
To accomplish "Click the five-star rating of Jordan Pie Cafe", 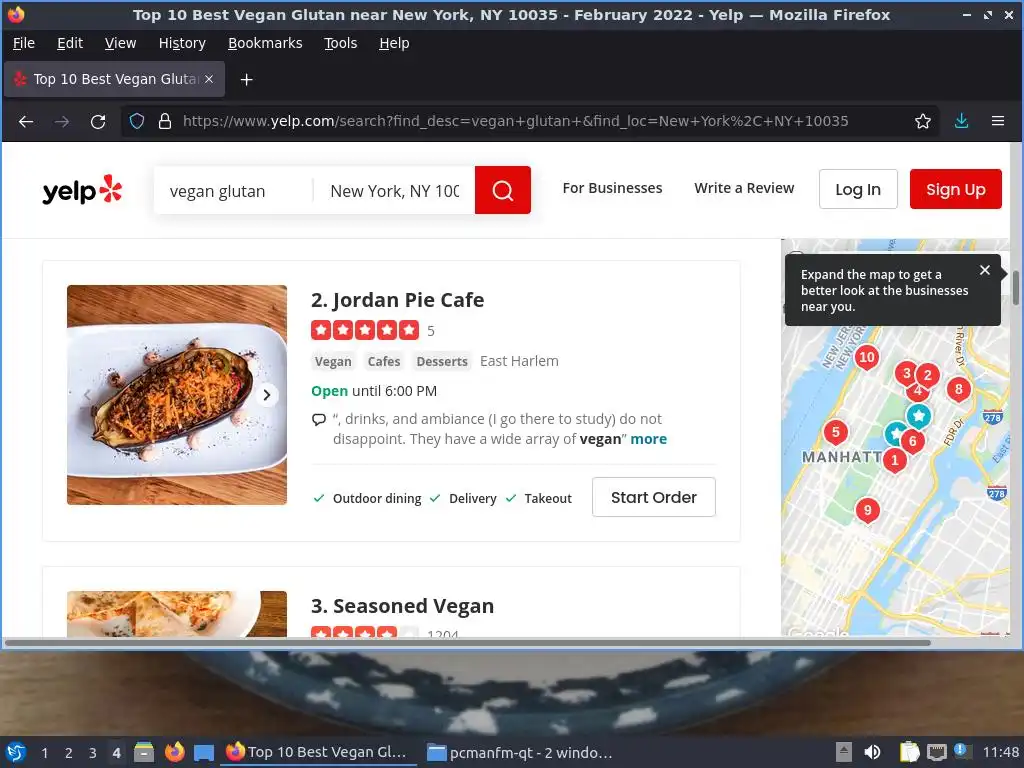I will 365,330.
